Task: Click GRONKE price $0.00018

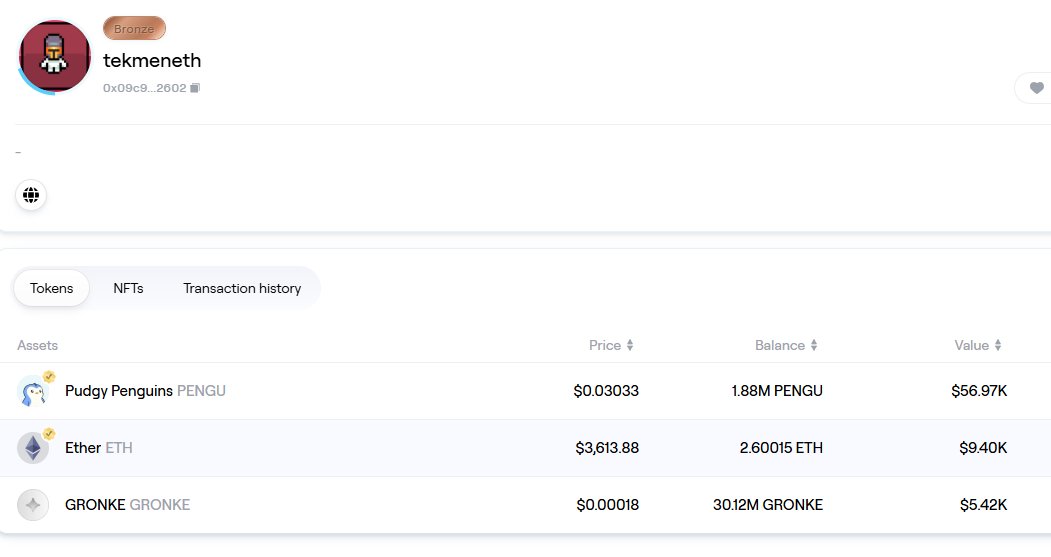Action: tap(607, 505)
